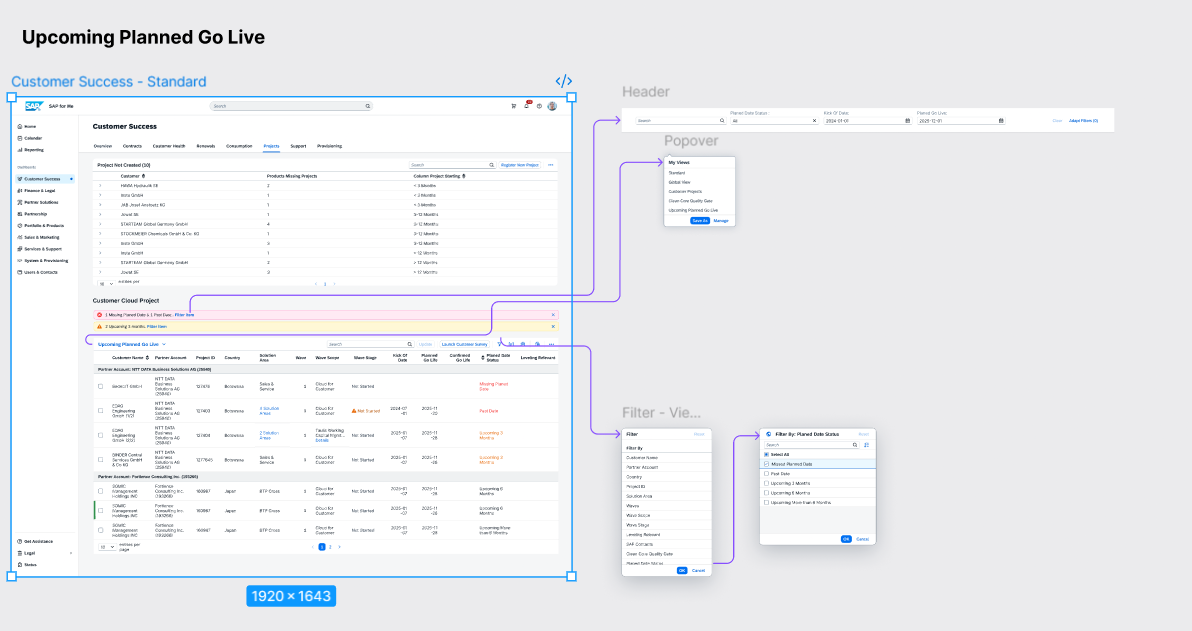The width and height of the screenshot is (1192, 631).
Task: Click the Users & Contacts sidebar icon
Action: (x=20, y=272)
